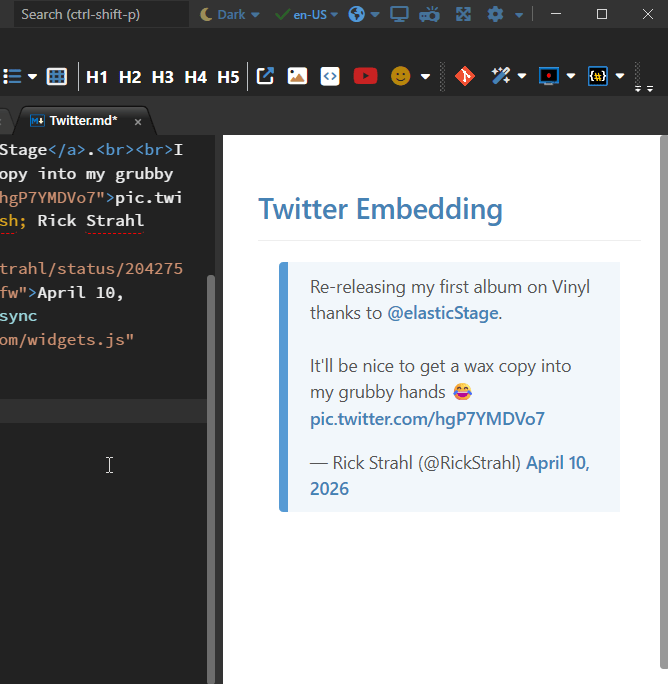The image size is (668, 684).
Task: Click 'Re-releasing my first album' preview text
Action: (416, 287)
